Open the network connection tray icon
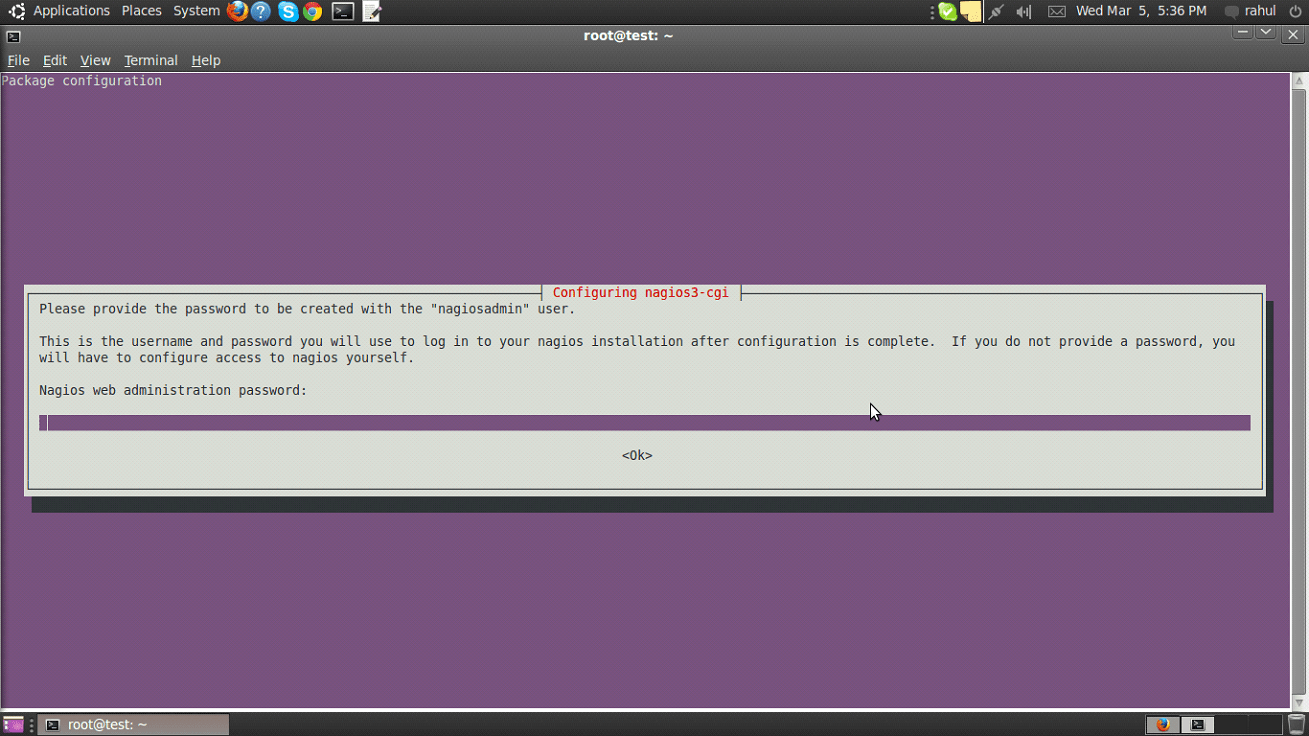This screenshot has height=736, width=1309. click(x=996, y=12)
